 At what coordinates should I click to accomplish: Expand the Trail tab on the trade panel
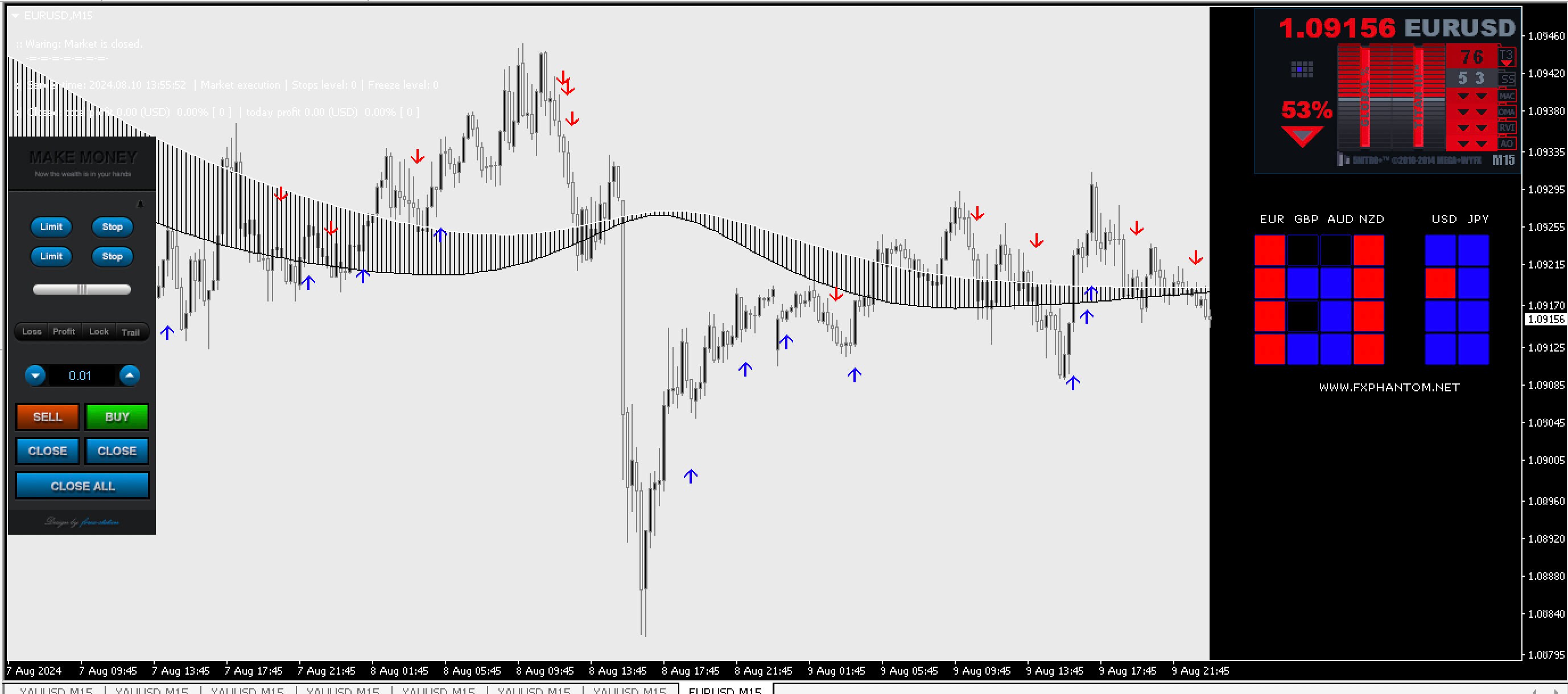(x=131, y=332)
